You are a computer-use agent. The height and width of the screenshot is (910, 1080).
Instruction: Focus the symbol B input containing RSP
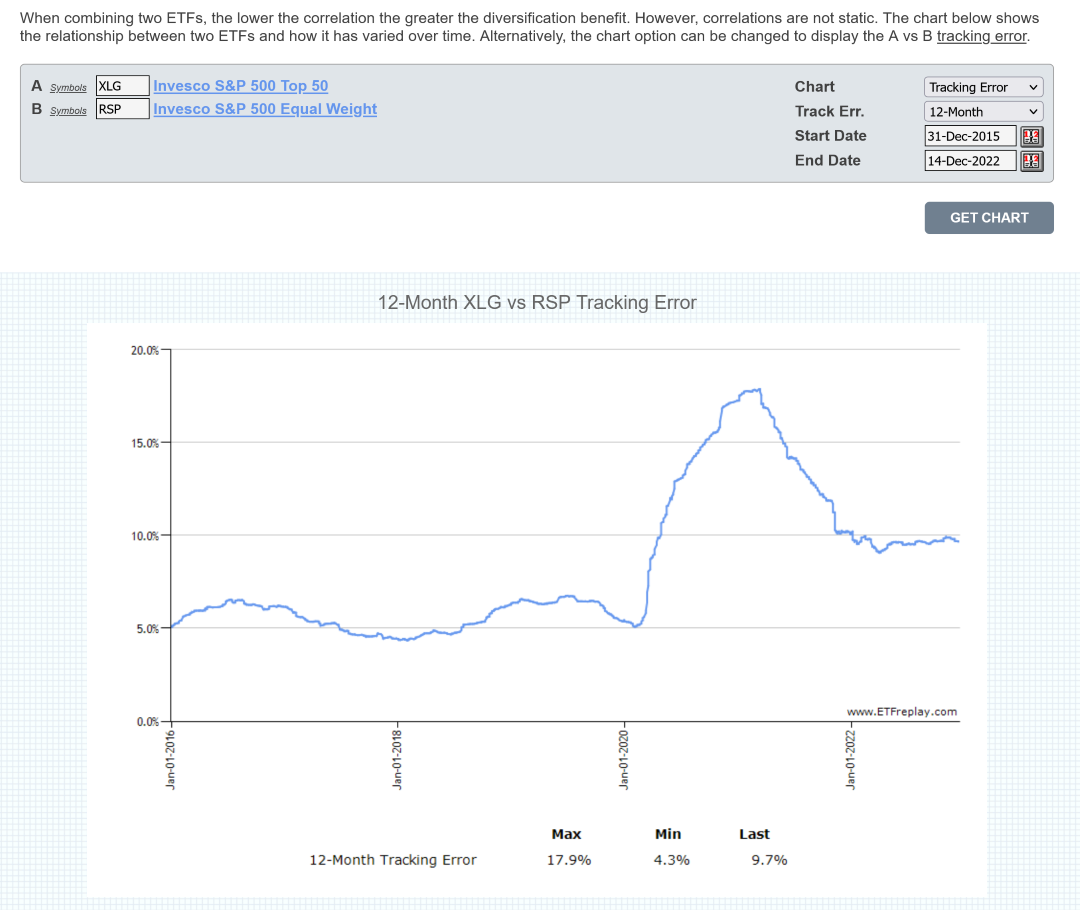(x=122, y=109)
